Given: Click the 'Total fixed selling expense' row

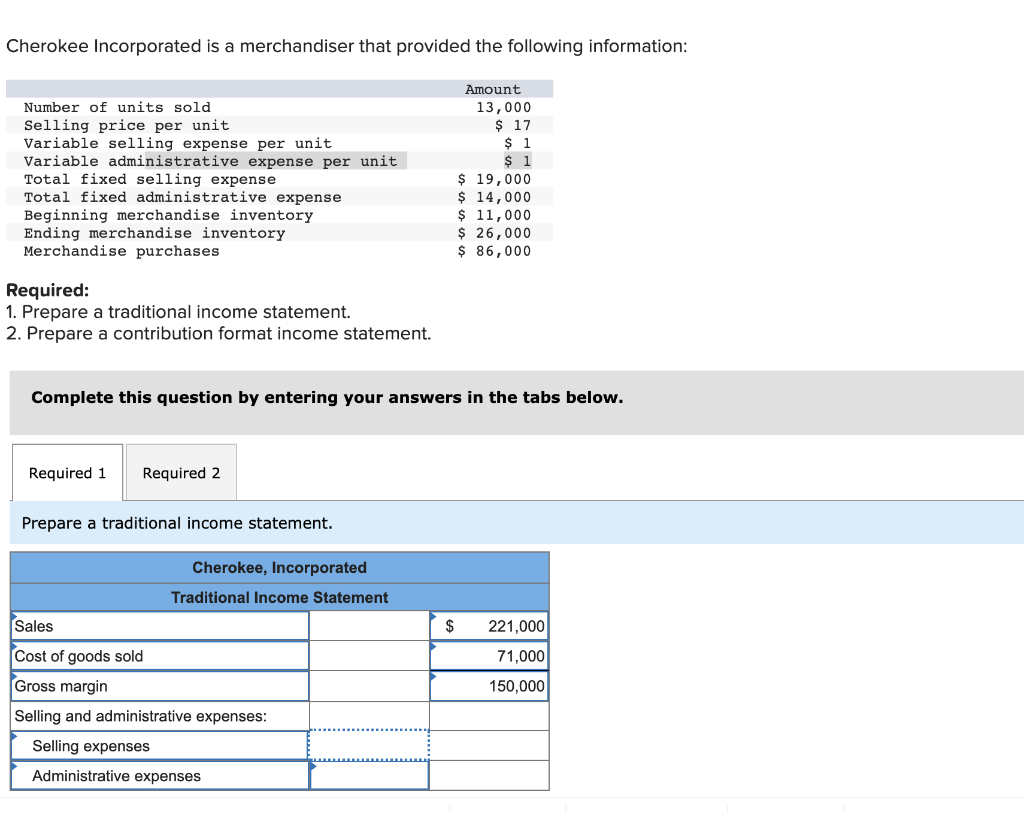Looking at the screenshot, I should pos(280,179).
